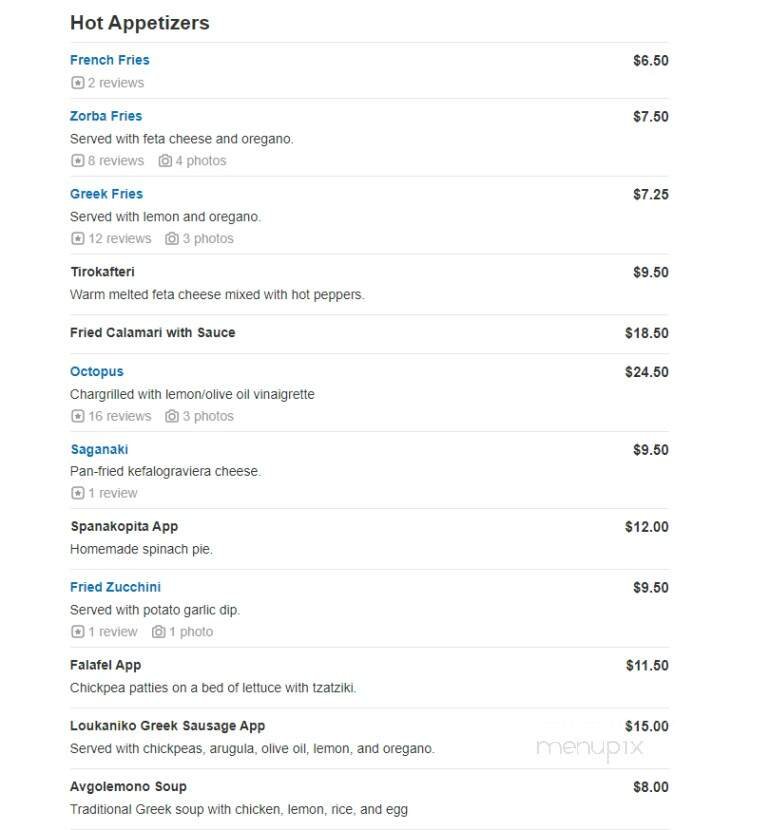Open the Greek Fries item link
This screenshot has height=830, width=769.
coord(106,193)
